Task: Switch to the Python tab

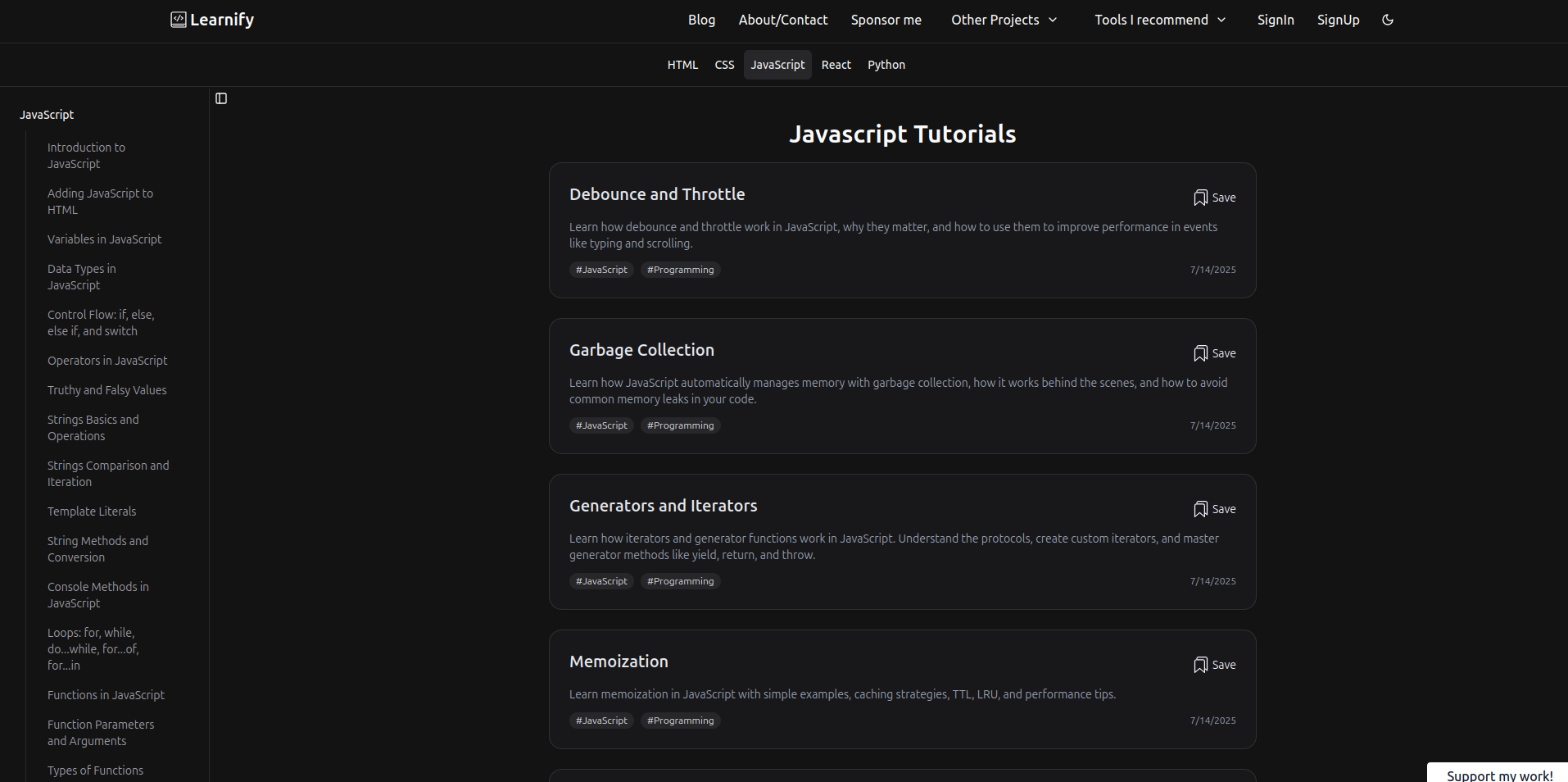Action: coord(886,65)
